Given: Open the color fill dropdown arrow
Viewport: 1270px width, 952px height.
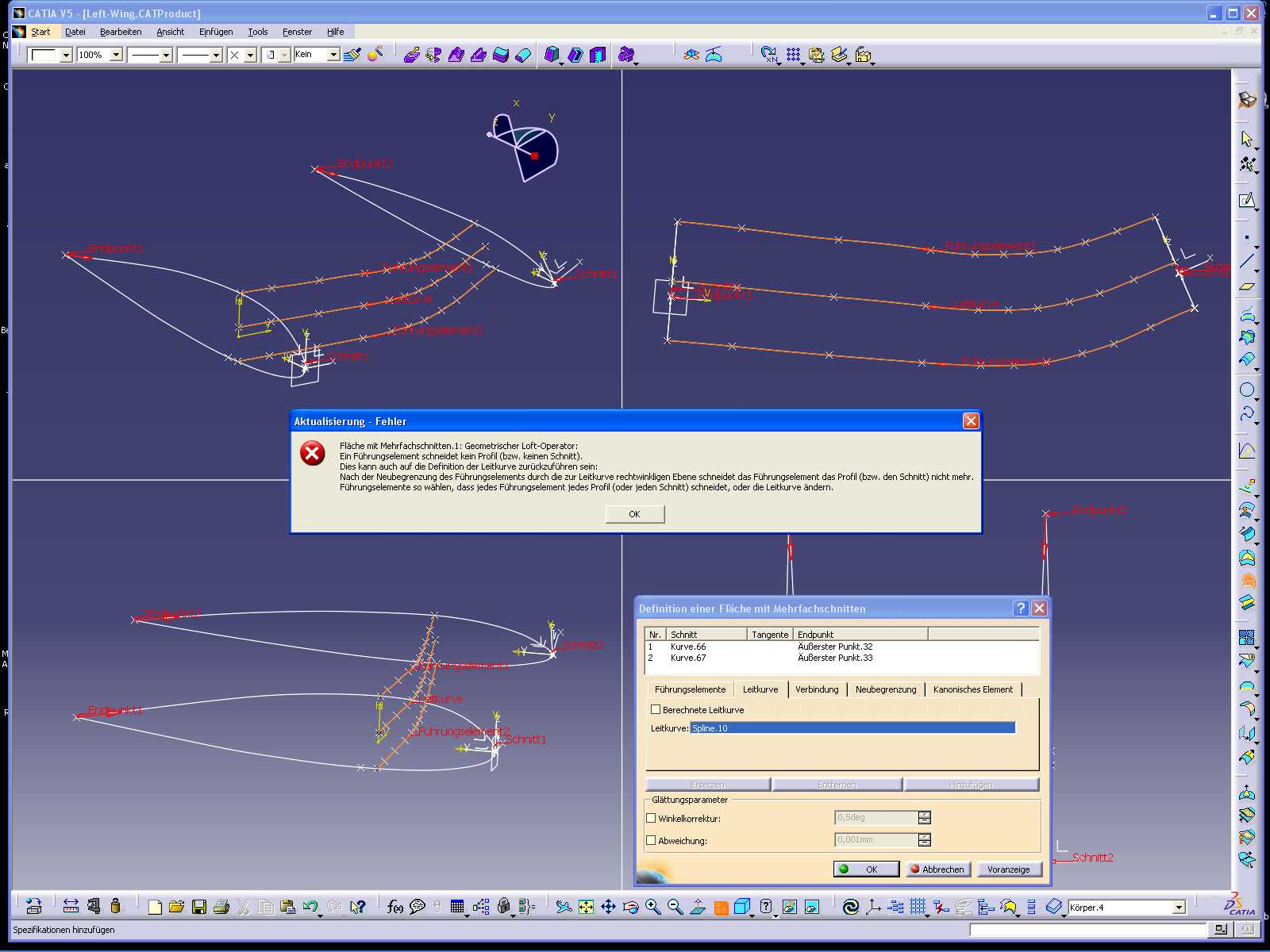Looking at the screenshot, I should click(66, 55).
